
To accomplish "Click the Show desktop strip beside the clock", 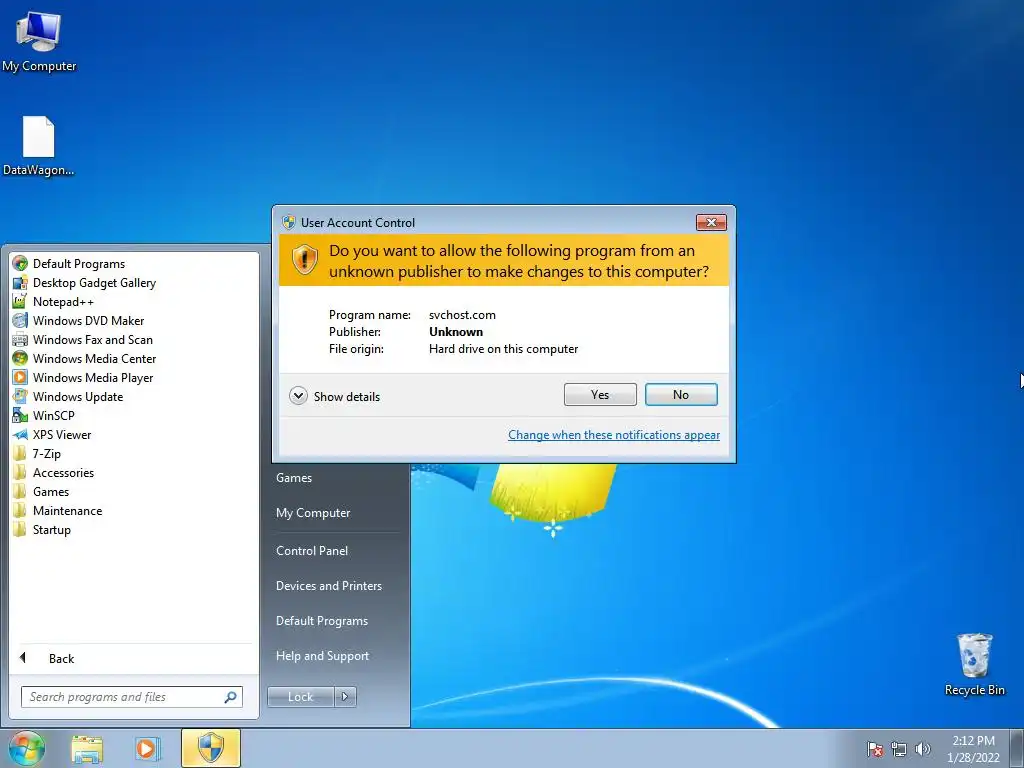I will (x=1017, y=748).
